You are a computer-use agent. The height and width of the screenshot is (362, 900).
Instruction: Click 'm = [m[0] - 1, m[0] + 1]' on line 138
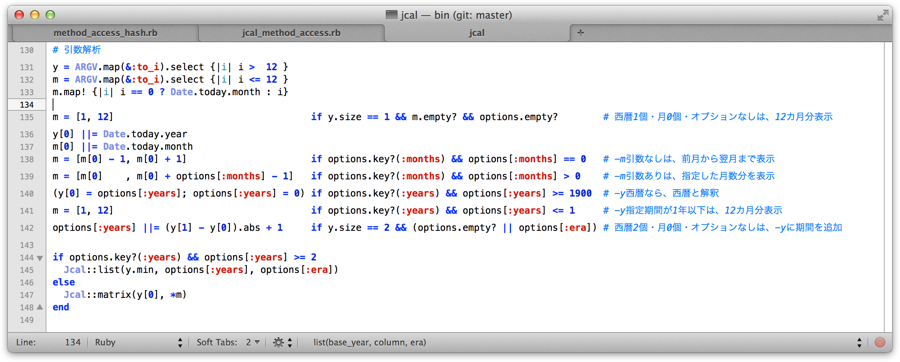point(119,159)
